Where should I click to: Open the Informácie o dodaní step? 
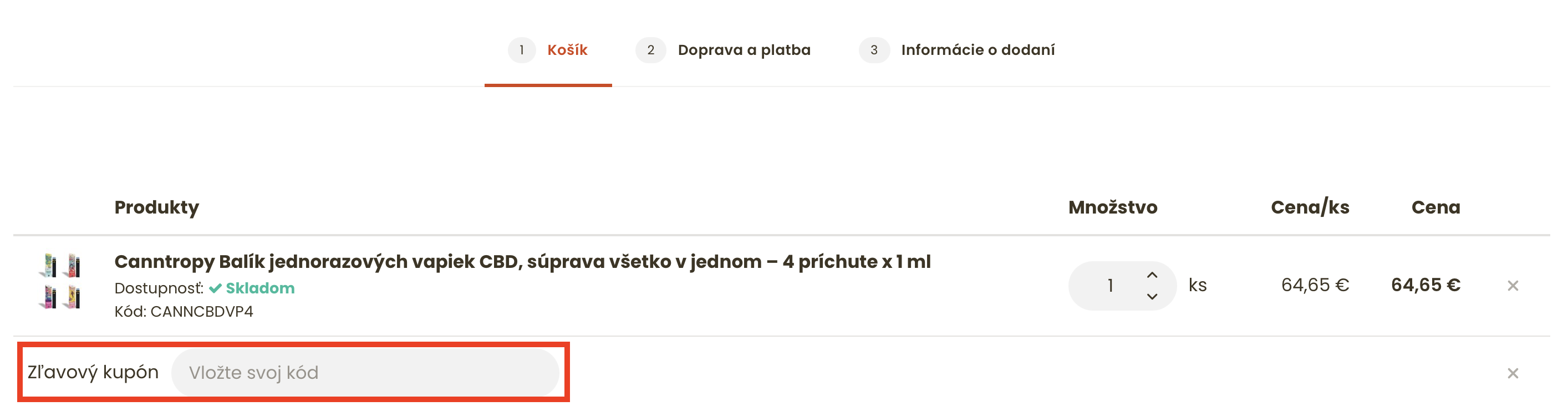click(978, 50)
